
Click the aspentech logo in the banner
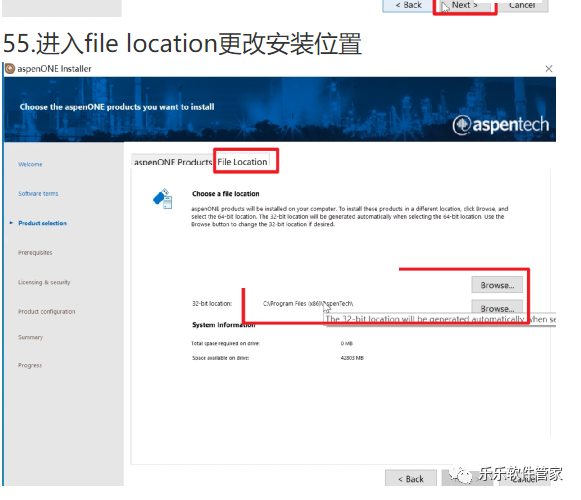(x=500, y=125)
